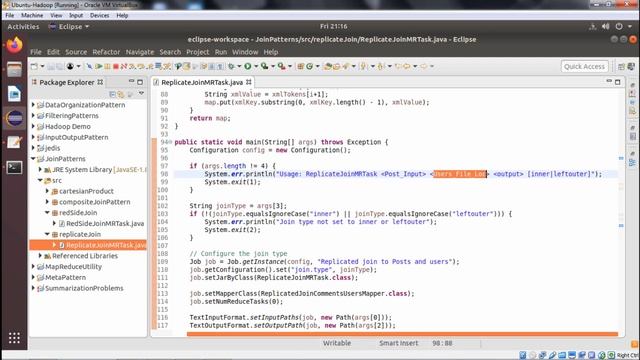Image resolution: width=640 pixels, height=360 pixels.
Task: Click the Run External Tools icon
Action: coord(282,66)
